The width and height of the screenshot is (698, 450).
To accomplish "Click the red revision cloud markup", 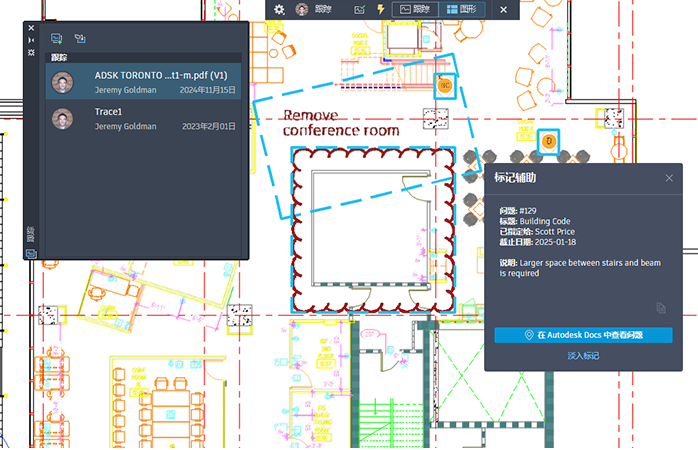I will pos(373,230).
